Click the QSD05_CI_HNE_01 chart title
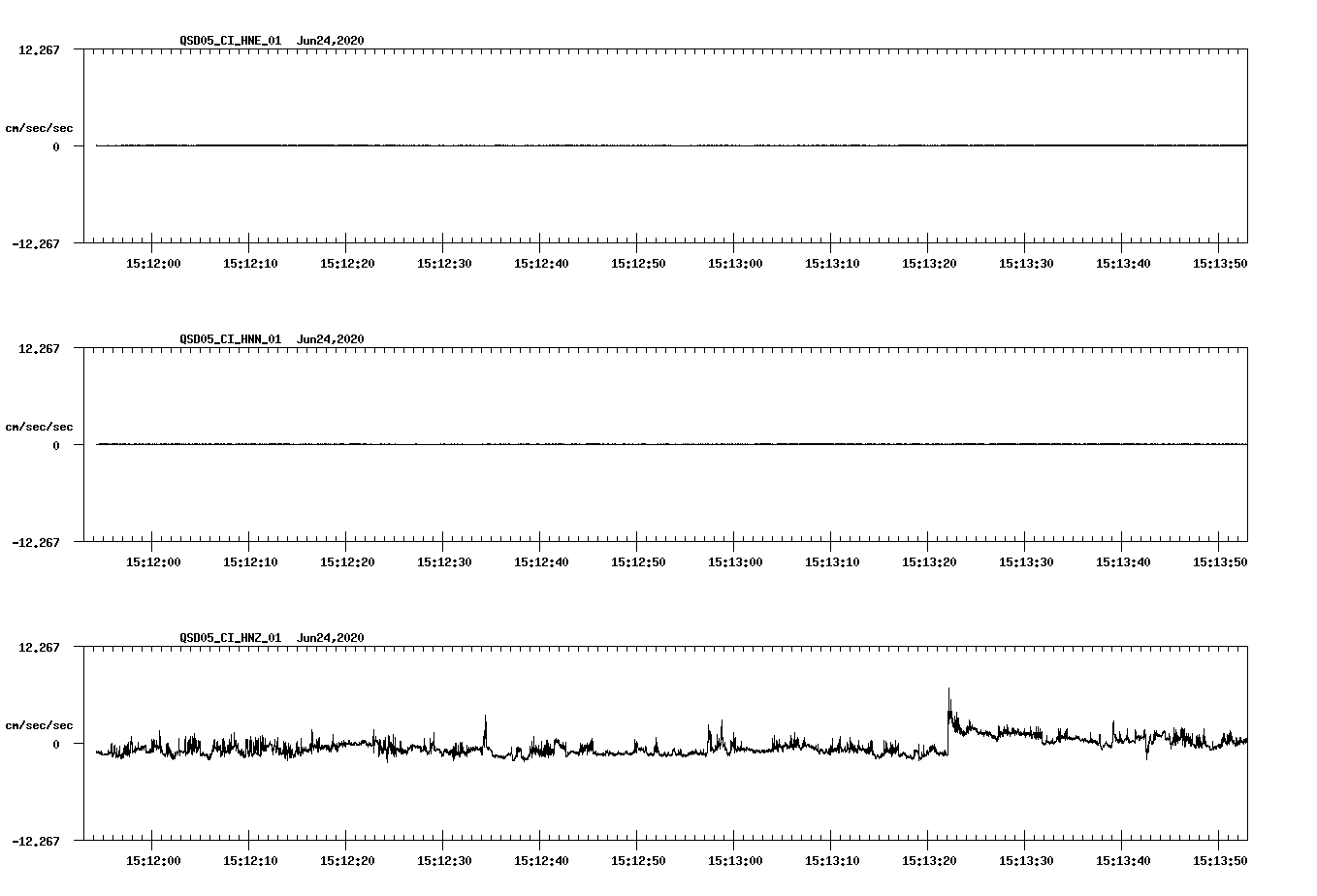This screenshot has width=1317, height=896. [230, 41]
